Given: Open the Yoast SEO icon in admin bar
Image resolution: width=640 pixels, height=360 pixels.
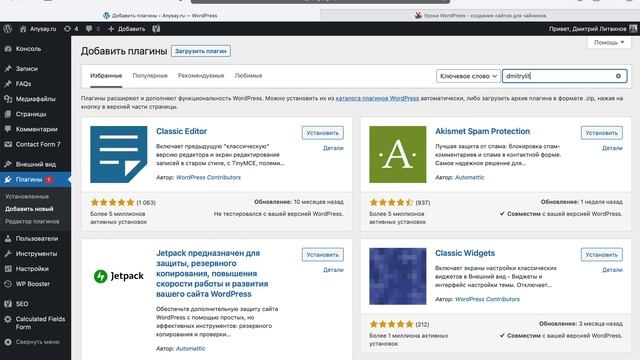Looking at the screenshot, I should [x=156, y=29].
